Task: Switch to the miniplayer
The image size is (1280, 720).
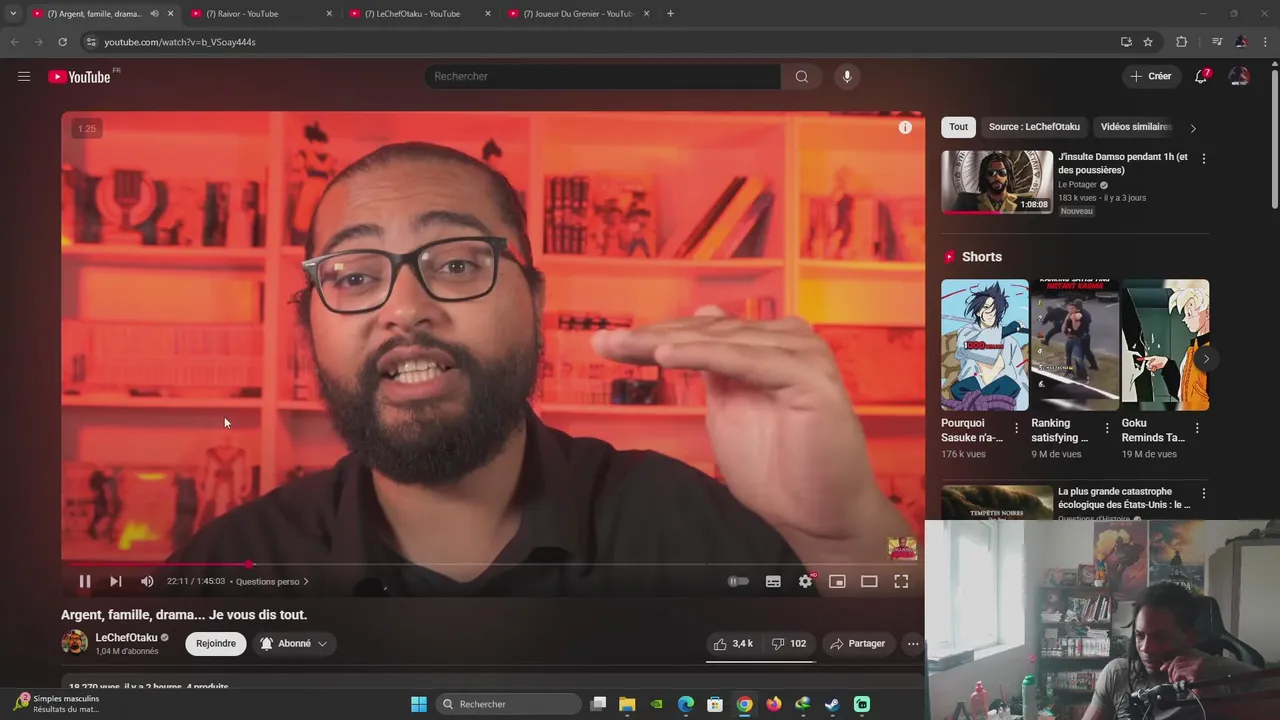Action: coord(837,581)
